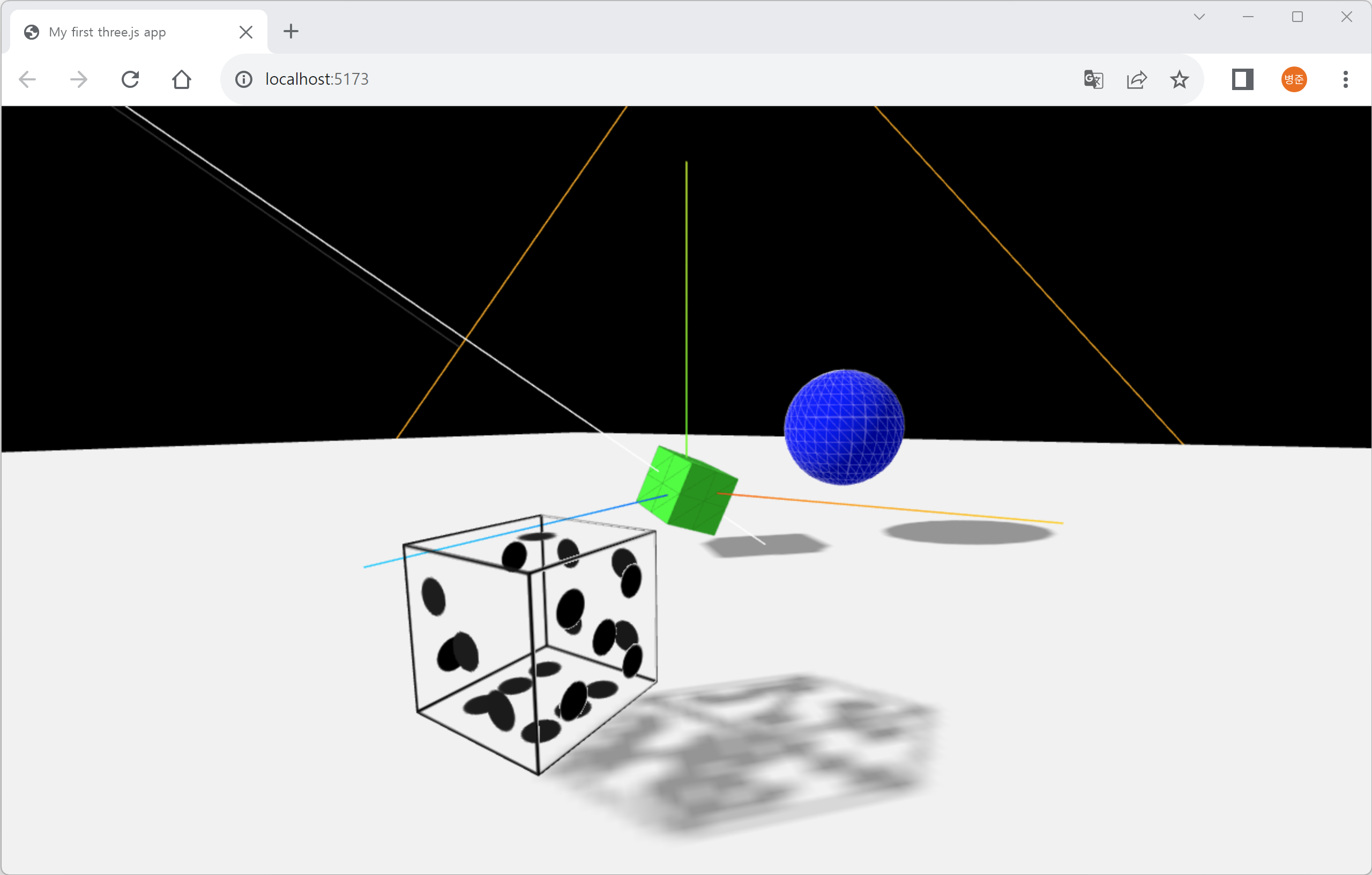Expand the tab search chevron
Viewport: 1372px width, 875px height.
[1199, 17]
